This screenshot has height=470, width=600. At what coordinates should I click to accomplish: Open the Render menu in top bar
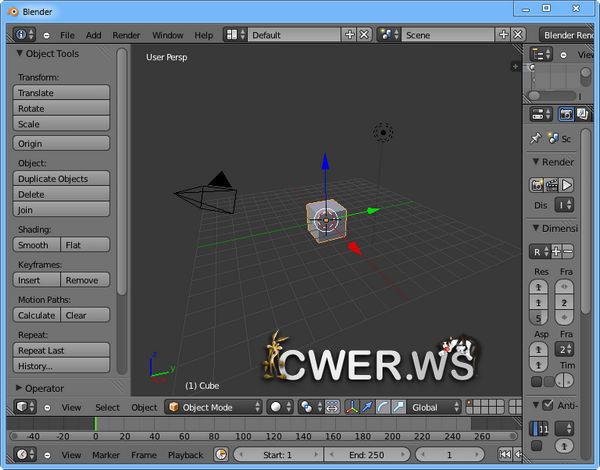point(126,35)
